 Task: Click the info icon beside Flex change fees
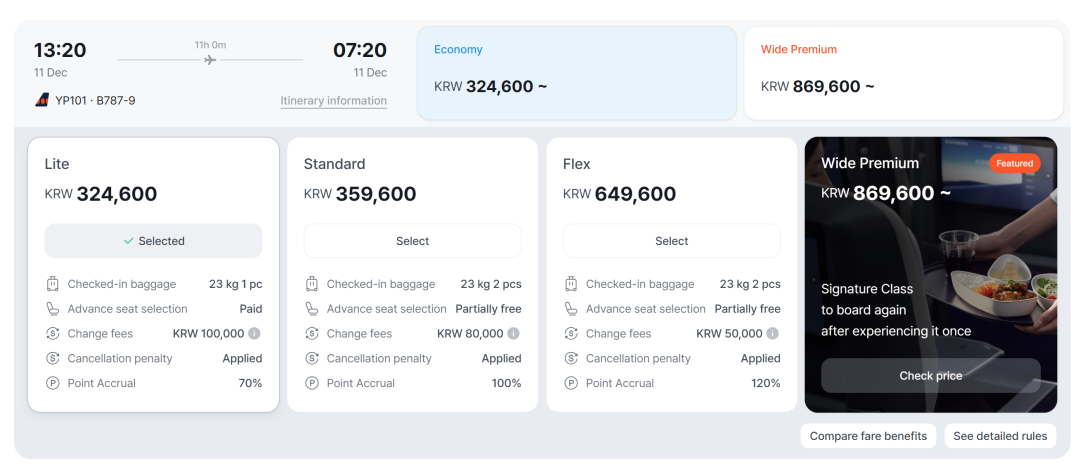click(x=773, y=334)
